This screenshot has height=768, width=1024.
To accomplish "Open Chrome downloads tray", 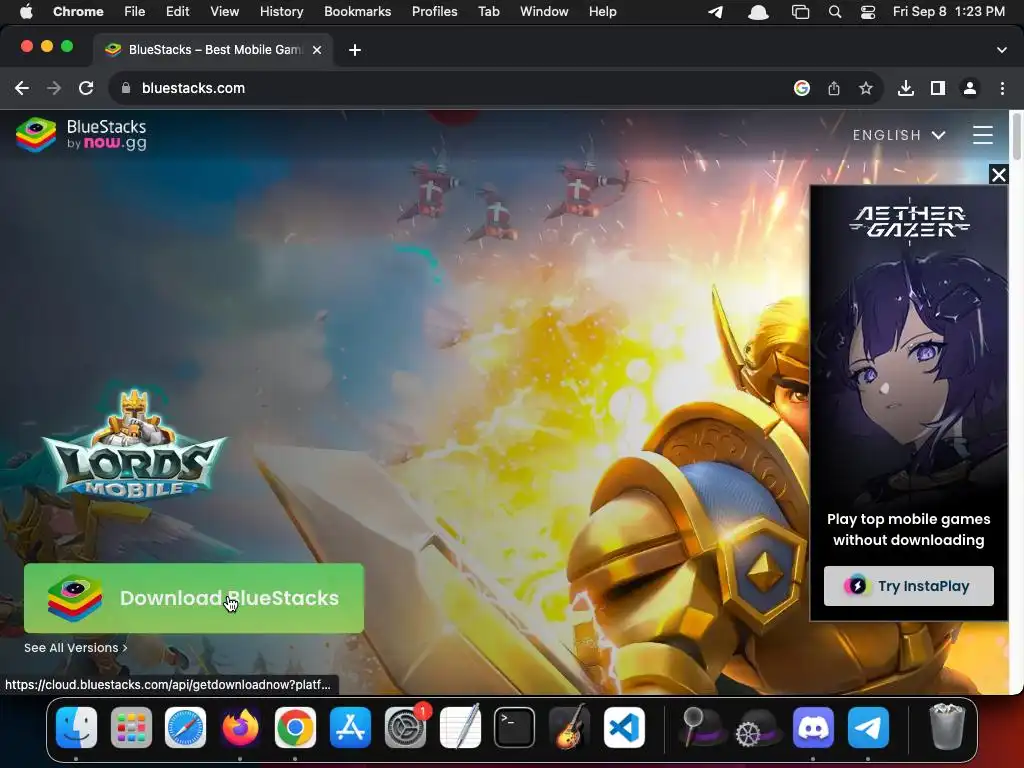I will (x=906, y=88).
